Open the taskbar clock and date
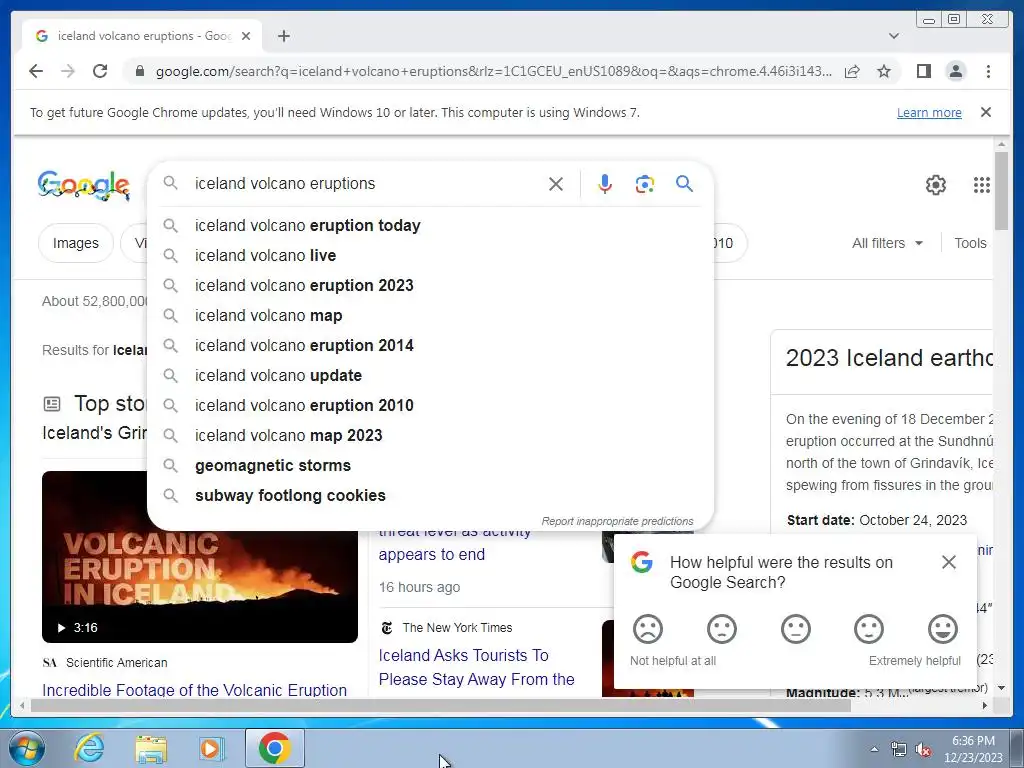The width and height of the screenshot is (1024, 768). (x=973, y=749)
